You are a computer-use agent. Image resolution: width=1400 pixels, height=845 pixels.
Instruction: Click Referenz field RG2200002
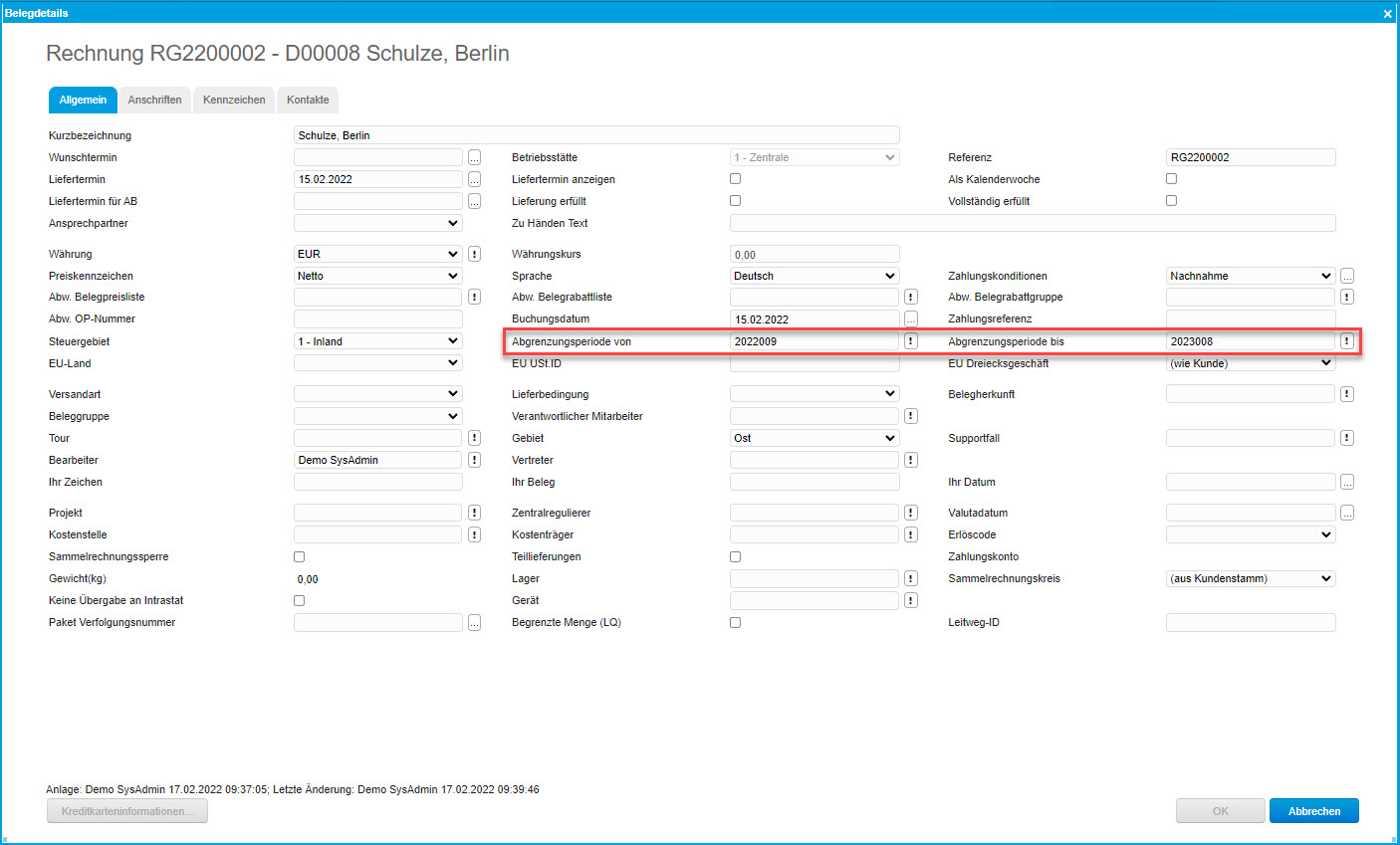[1251, 157]
